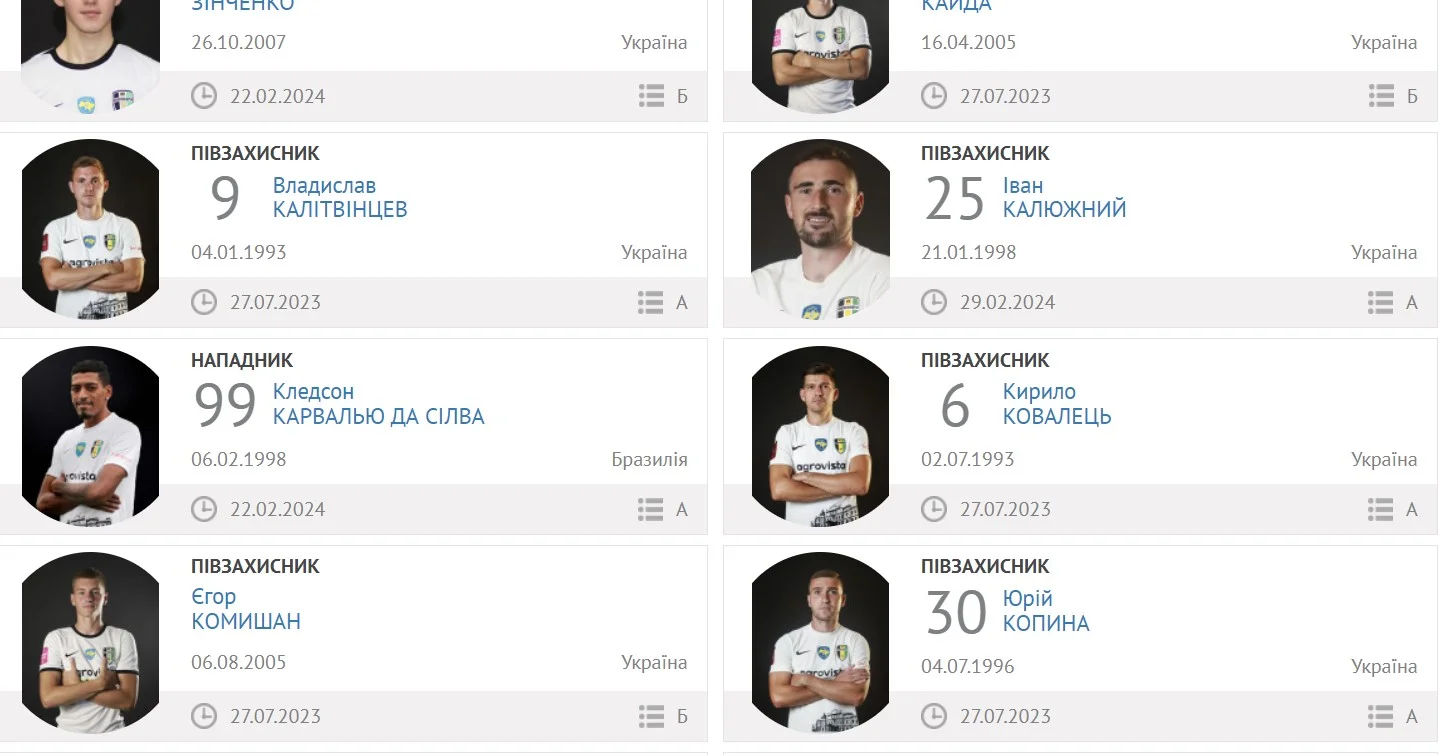Open Єгор КОМИШАН player profile link

(246, 609)
